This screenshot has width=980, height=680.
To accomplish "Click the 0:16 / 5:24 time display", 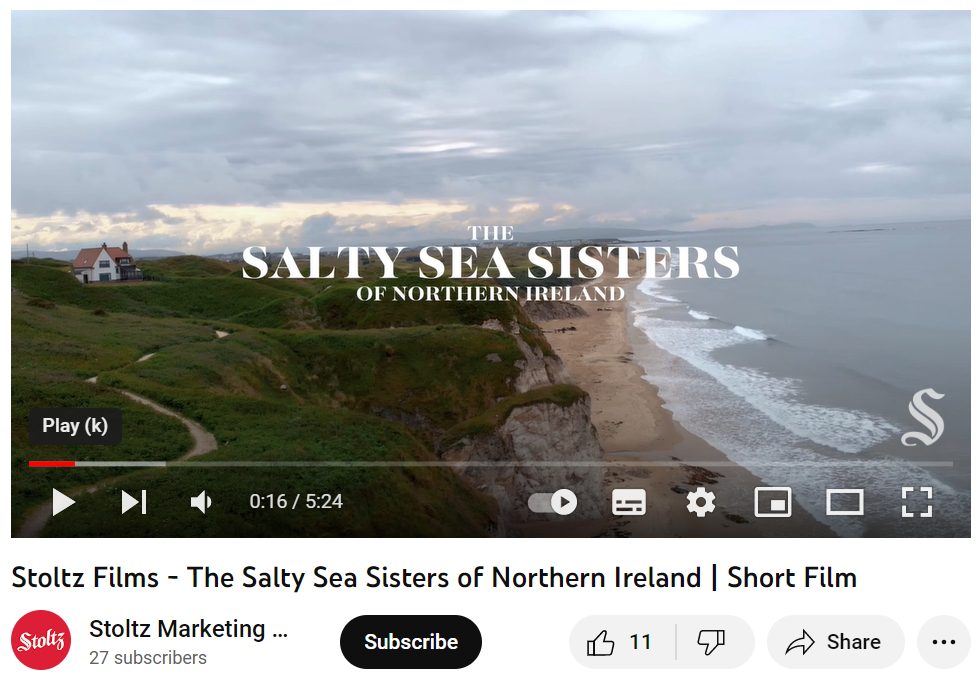I will coord(296,501).
